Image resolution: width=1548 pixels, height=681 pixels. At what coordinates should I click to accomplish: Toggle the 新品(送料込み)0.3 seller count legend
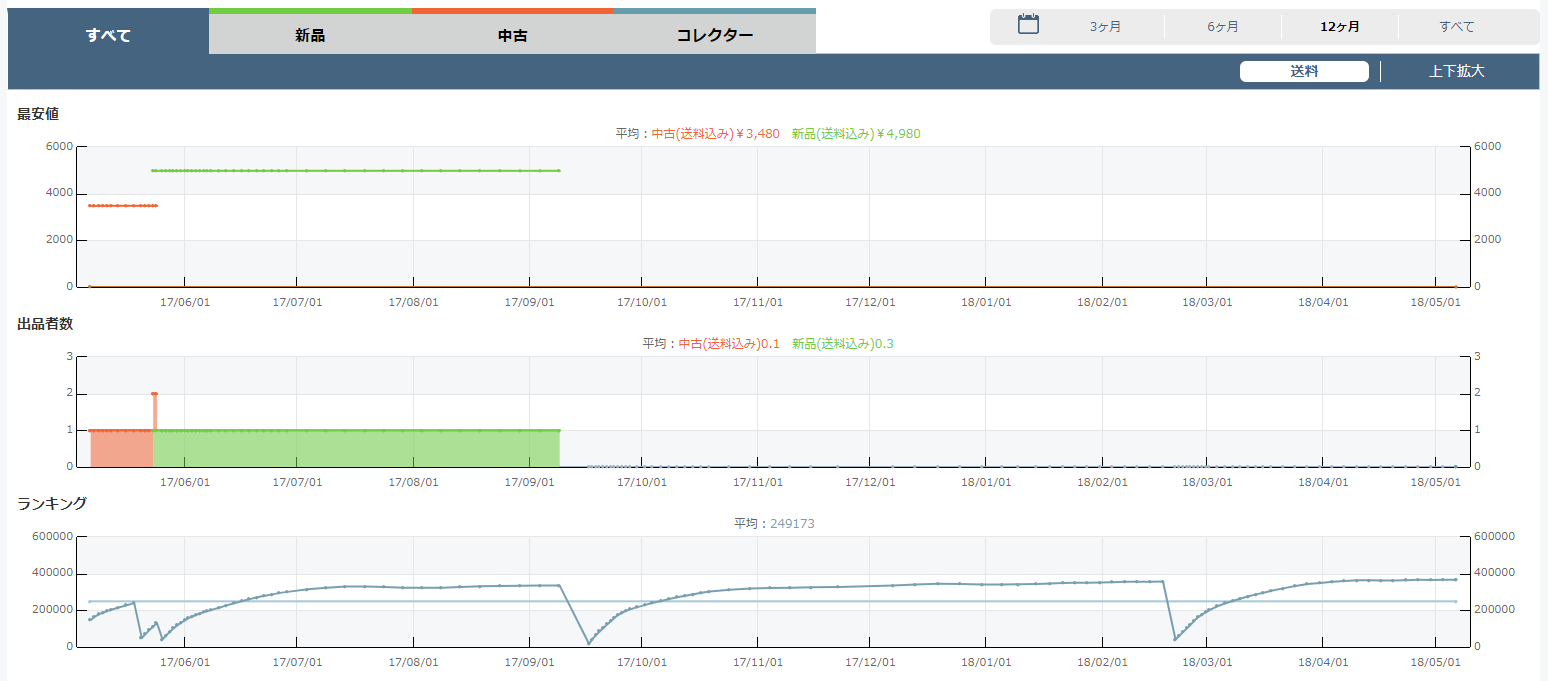coord(842,343)
